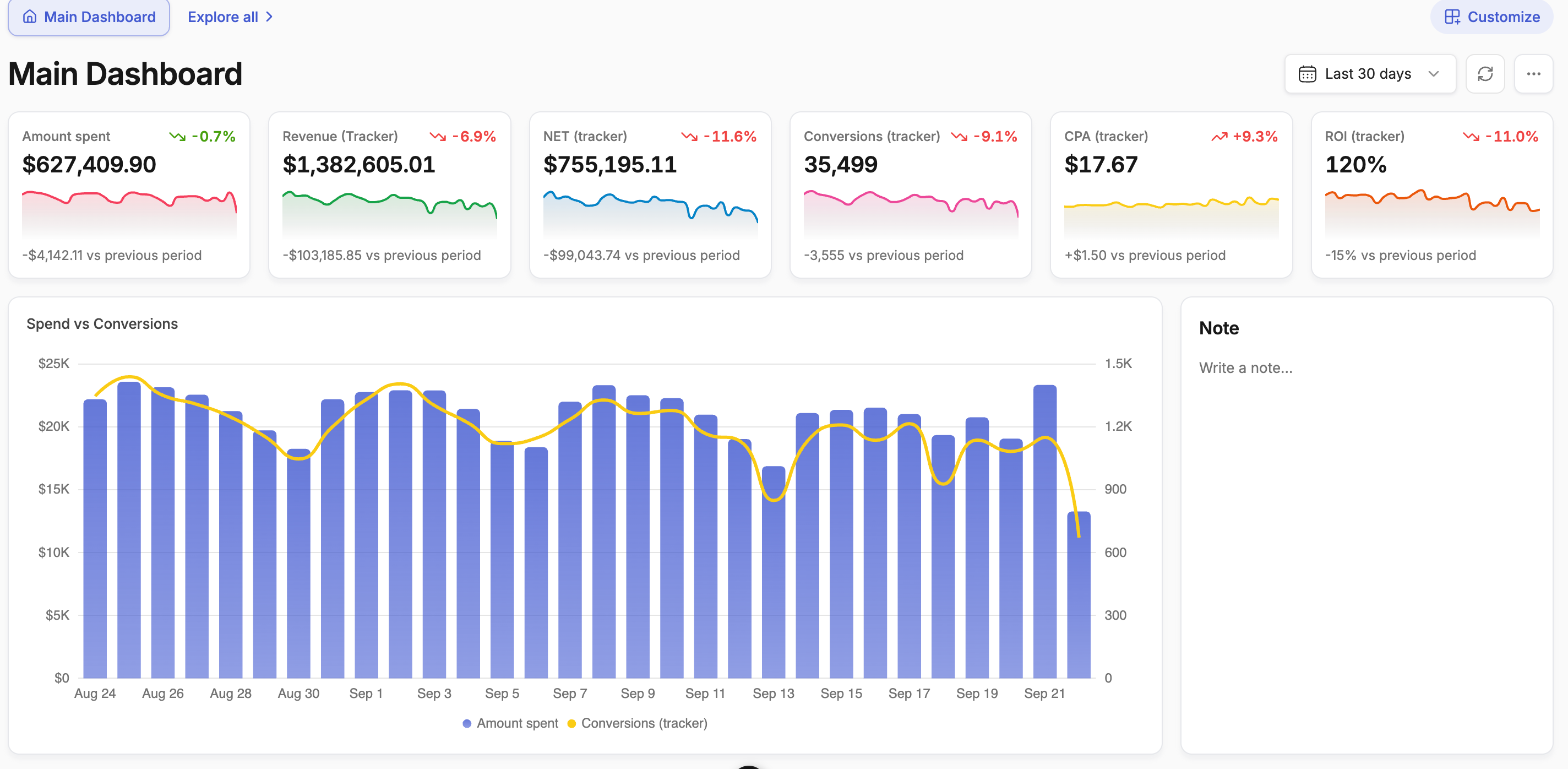This screenshot has width=1568, height=769.
Task: Click the 120% ROI value
Action: 1356,165
